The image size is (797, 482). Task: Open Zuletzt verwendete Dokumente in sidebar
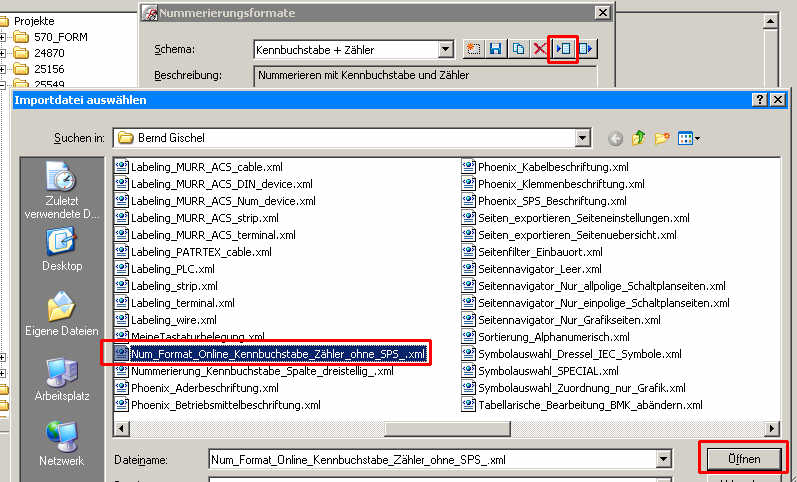pos(62,191)
